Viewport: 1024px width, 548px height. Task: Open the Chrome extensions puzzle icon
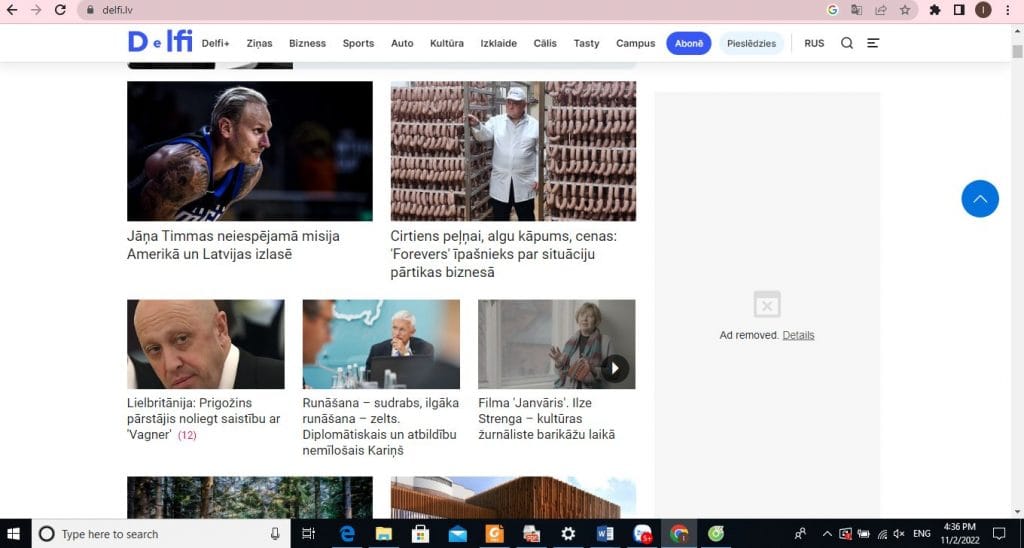pyautogui.click(x=935, y=10)
